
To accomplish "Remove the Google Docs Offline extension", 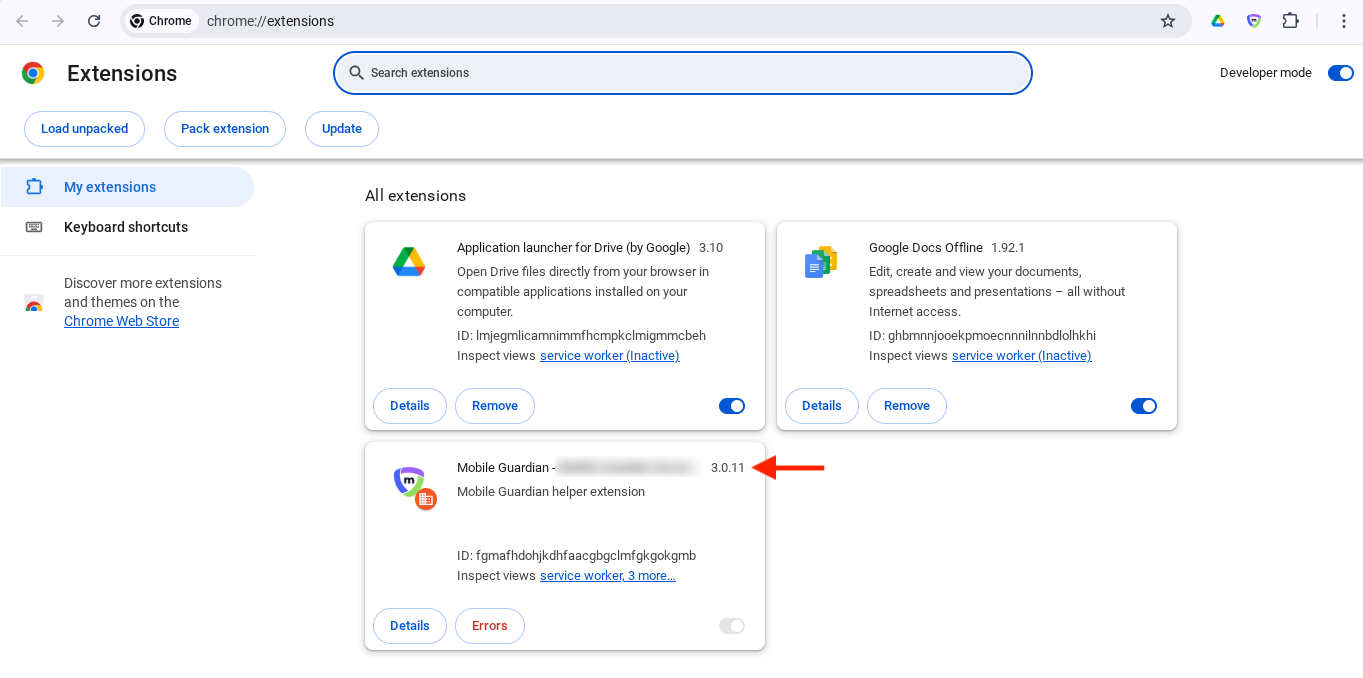I will (907, 406).
